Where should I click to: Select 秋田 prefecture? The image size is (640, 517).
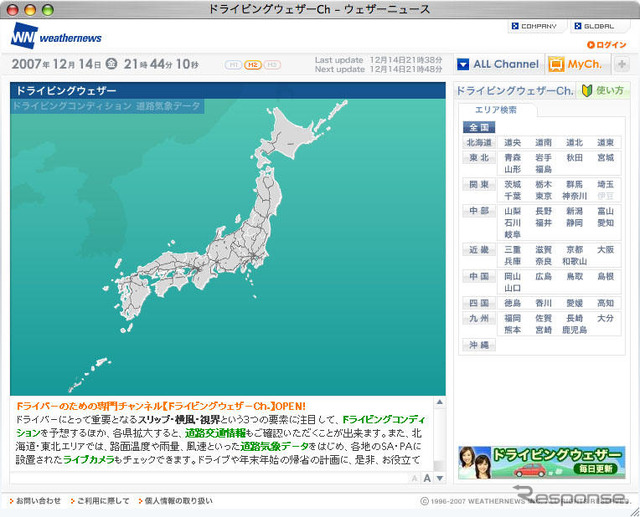tap(574, 158)
